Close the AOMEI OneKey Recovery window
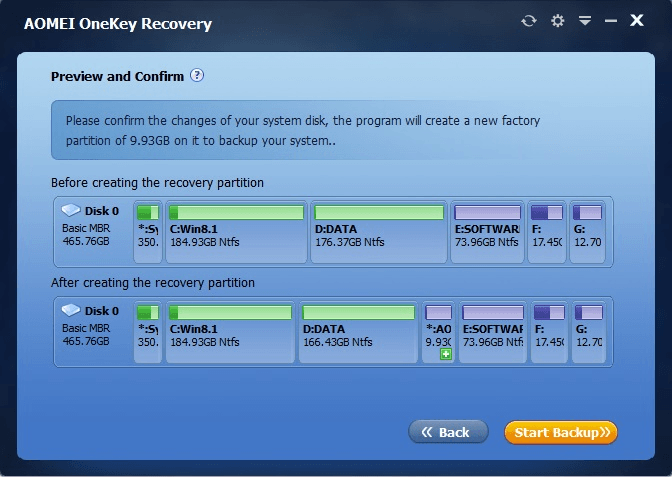672x477 pixels. point(636,20)
